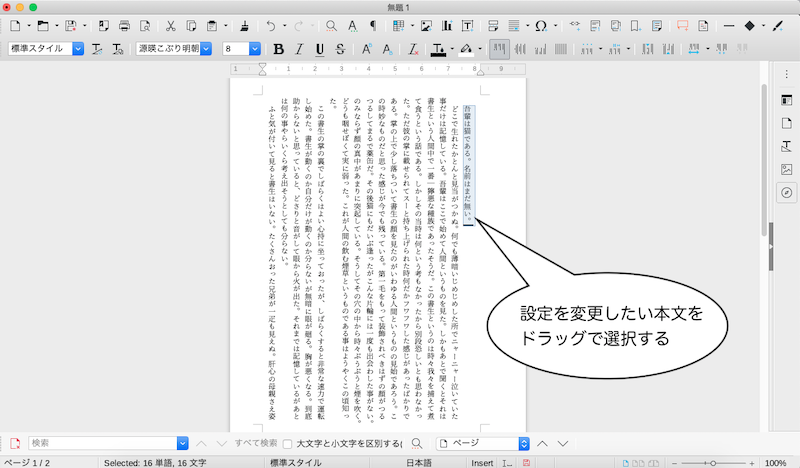
Task: Open the 標準スタイル paragraph style dropdown
Action: 78,48
